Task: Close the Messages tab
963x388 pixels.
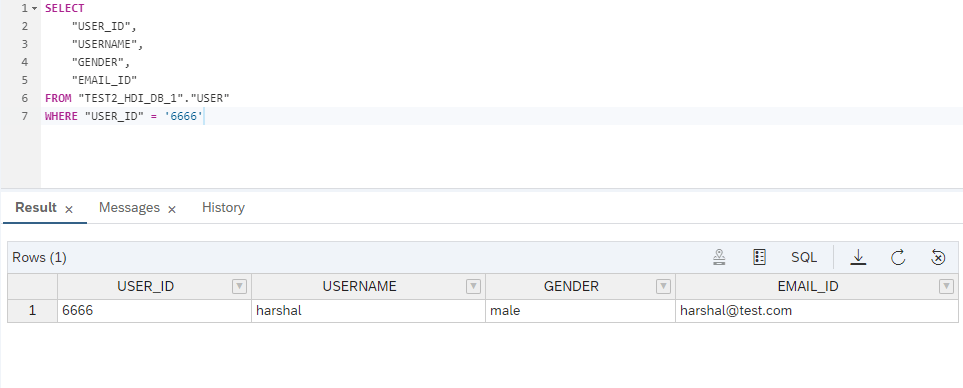Action: [172, 209]
